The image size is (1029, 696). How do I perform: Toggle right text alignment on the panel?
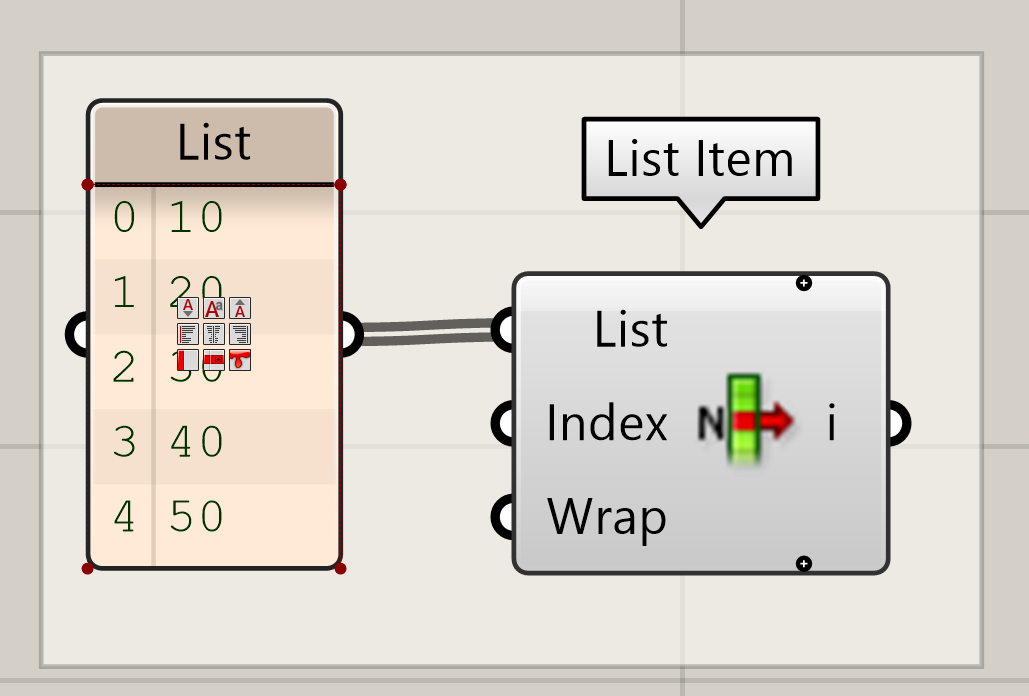[240, 333]
